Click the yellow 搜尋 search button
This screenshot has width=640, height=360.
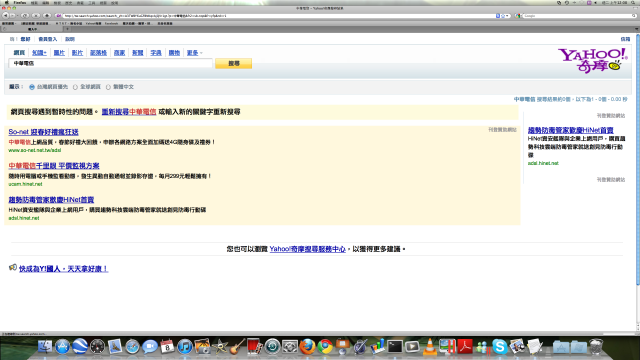point(233,63)
